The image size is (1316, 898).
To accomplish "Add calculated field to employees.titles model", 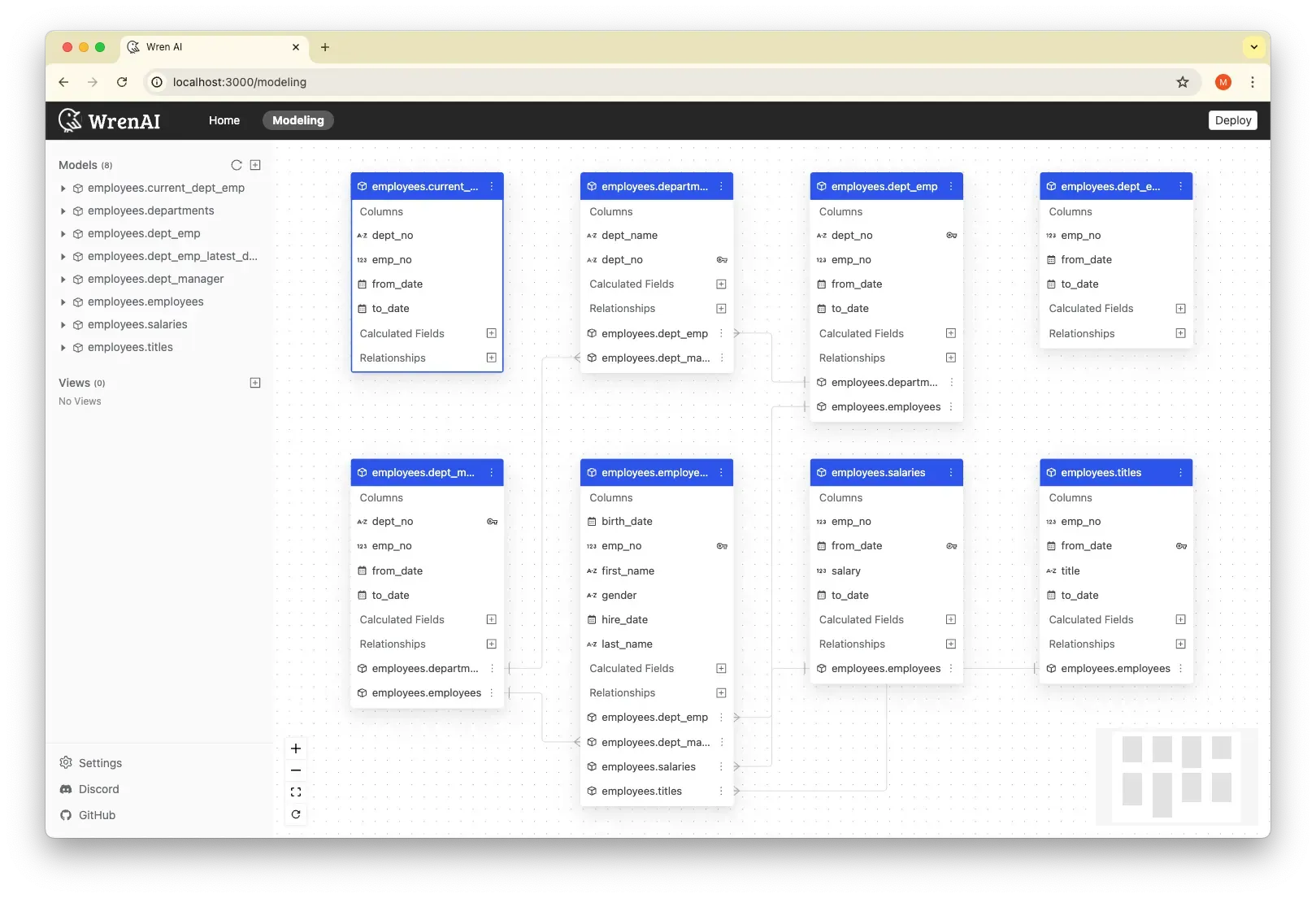I will tap(1180, 619).
